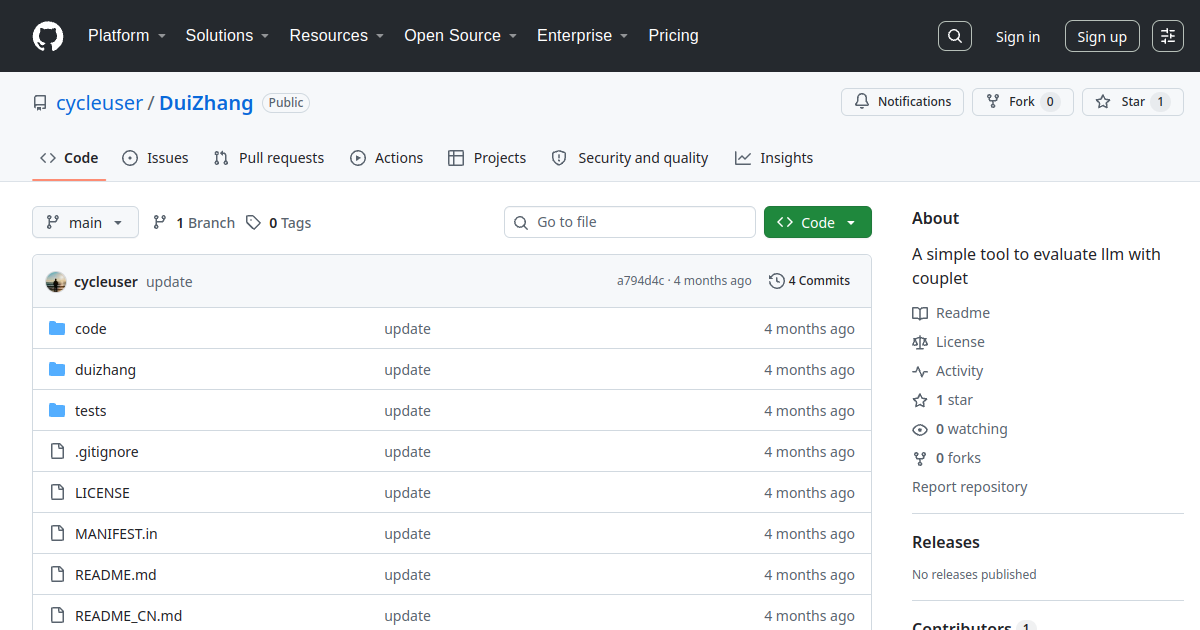Image resolution: width=1200 pixels, height=630 pixels.
Task: Click the cycleuser avatar image
Action: coord(56,282)
